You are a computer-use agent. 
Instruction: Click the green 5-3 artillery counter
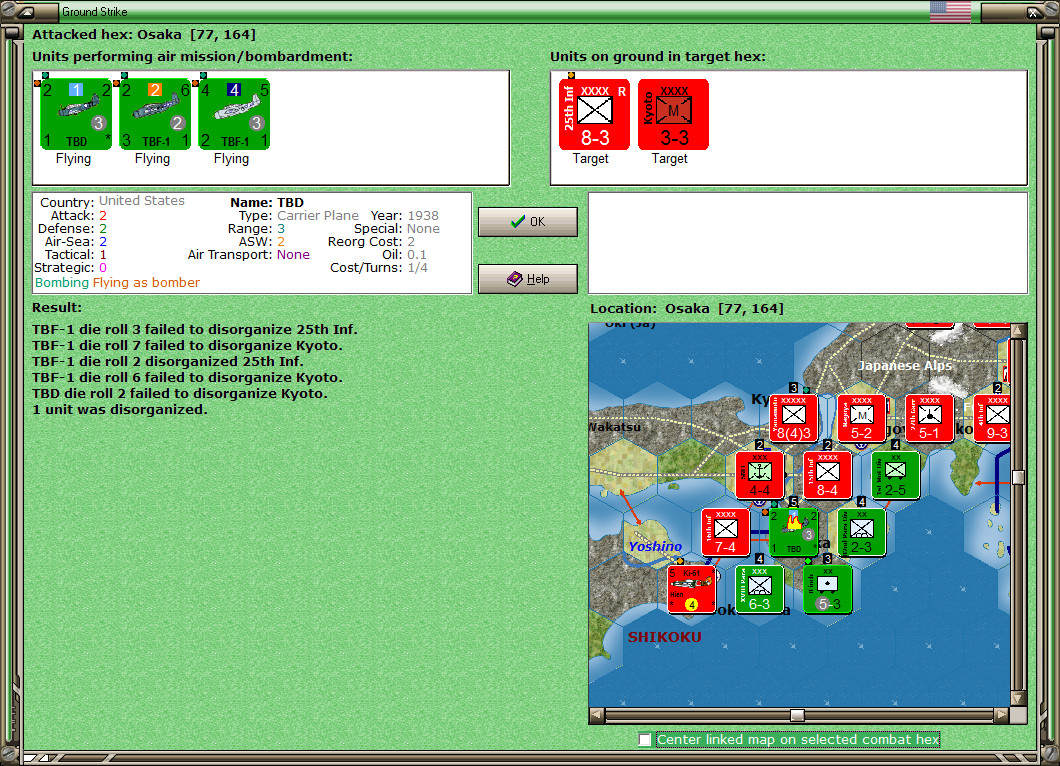[x=827, y=590]
